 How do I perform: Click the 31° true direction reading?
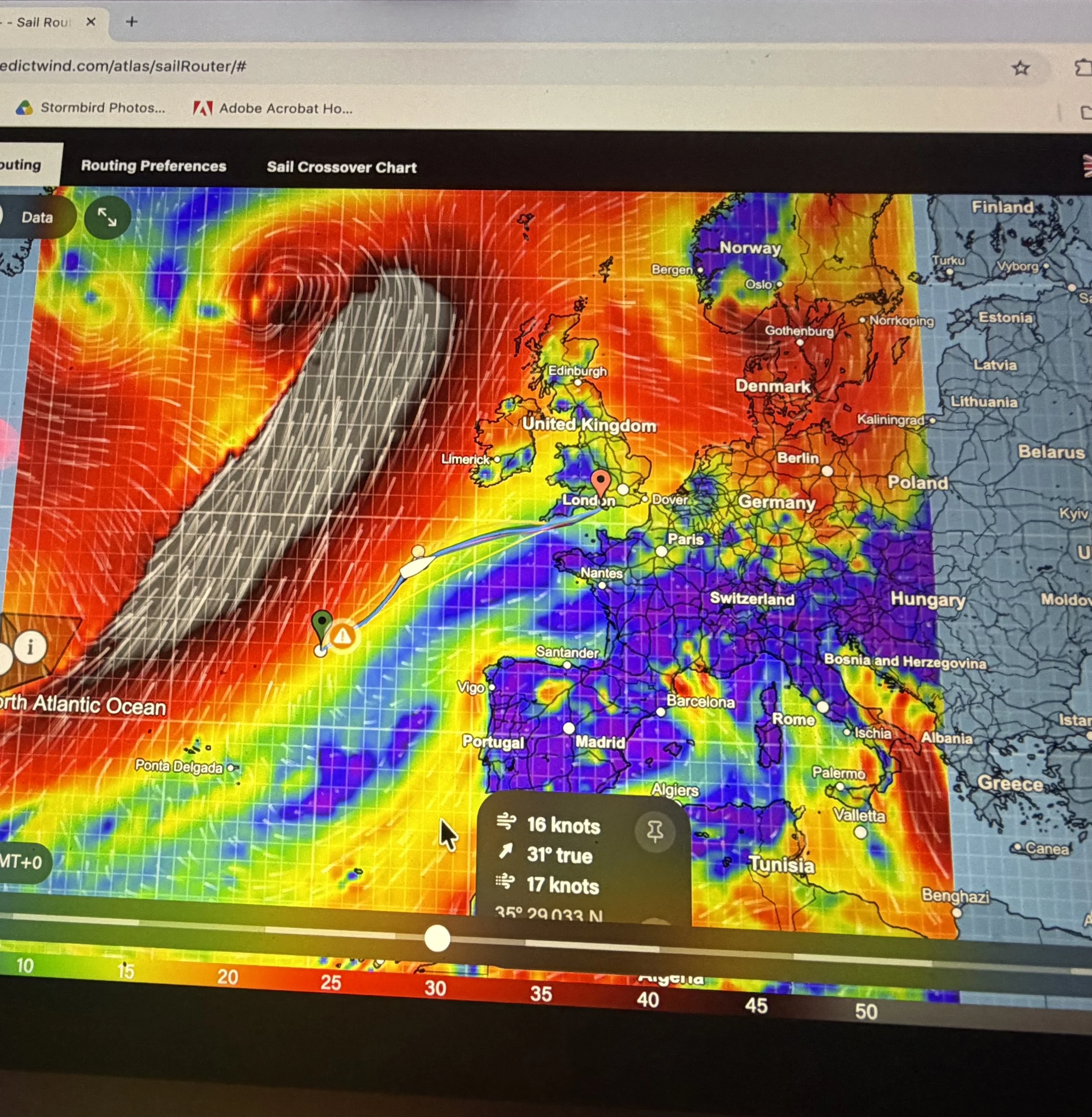(559, 855)
